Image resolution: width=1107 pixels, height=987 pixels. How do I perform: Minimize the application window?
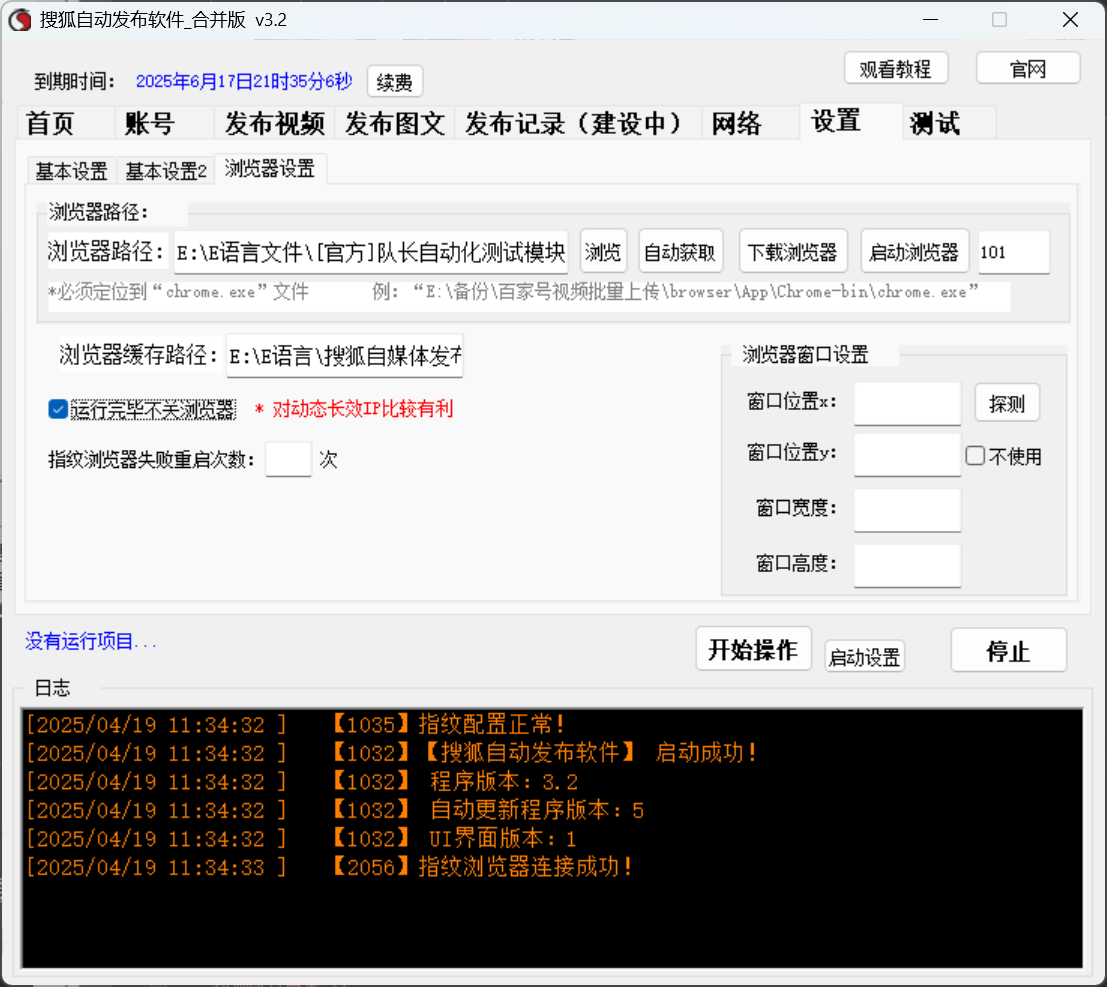(x=931, y=20)
